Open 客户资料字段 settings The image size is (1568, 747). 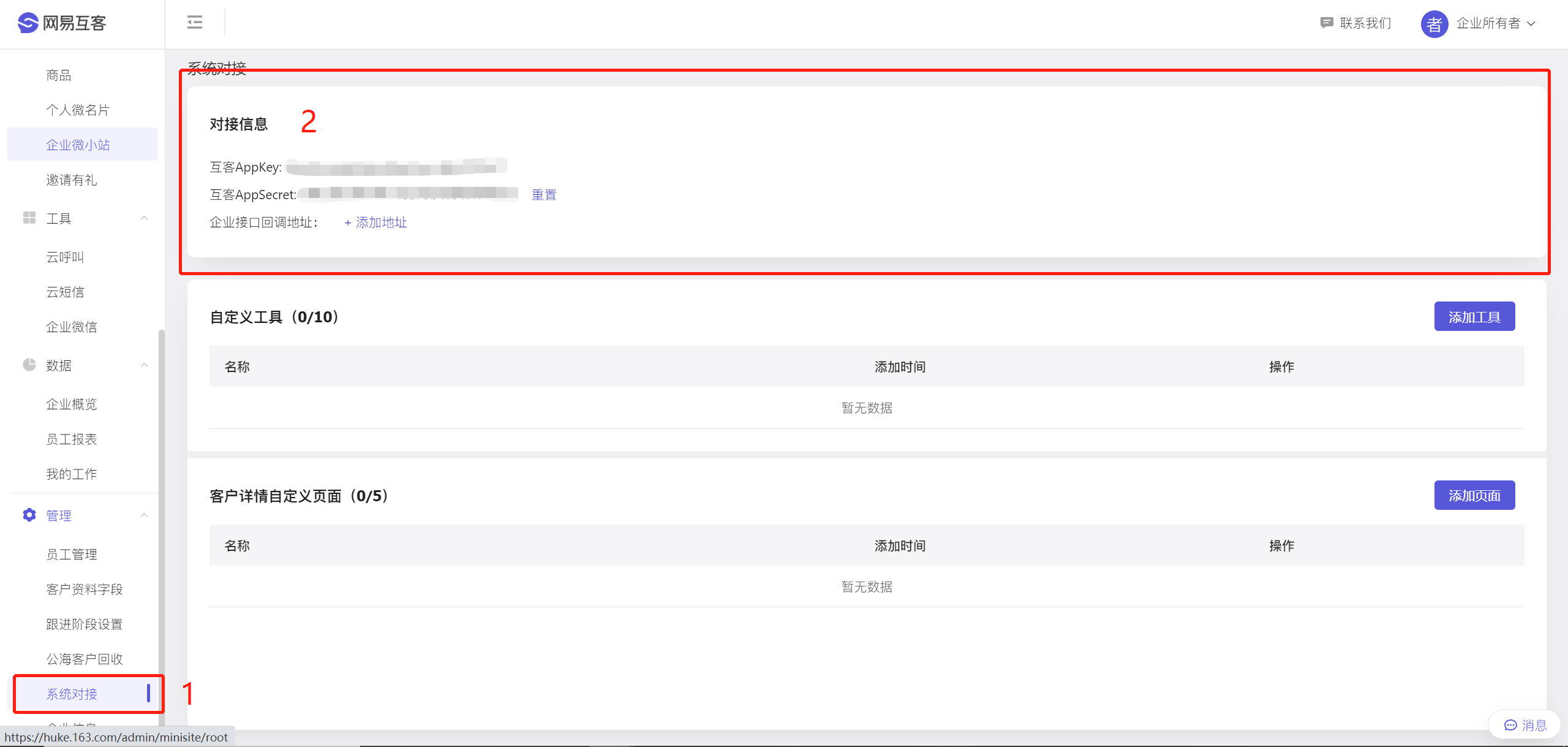(85, 590)
